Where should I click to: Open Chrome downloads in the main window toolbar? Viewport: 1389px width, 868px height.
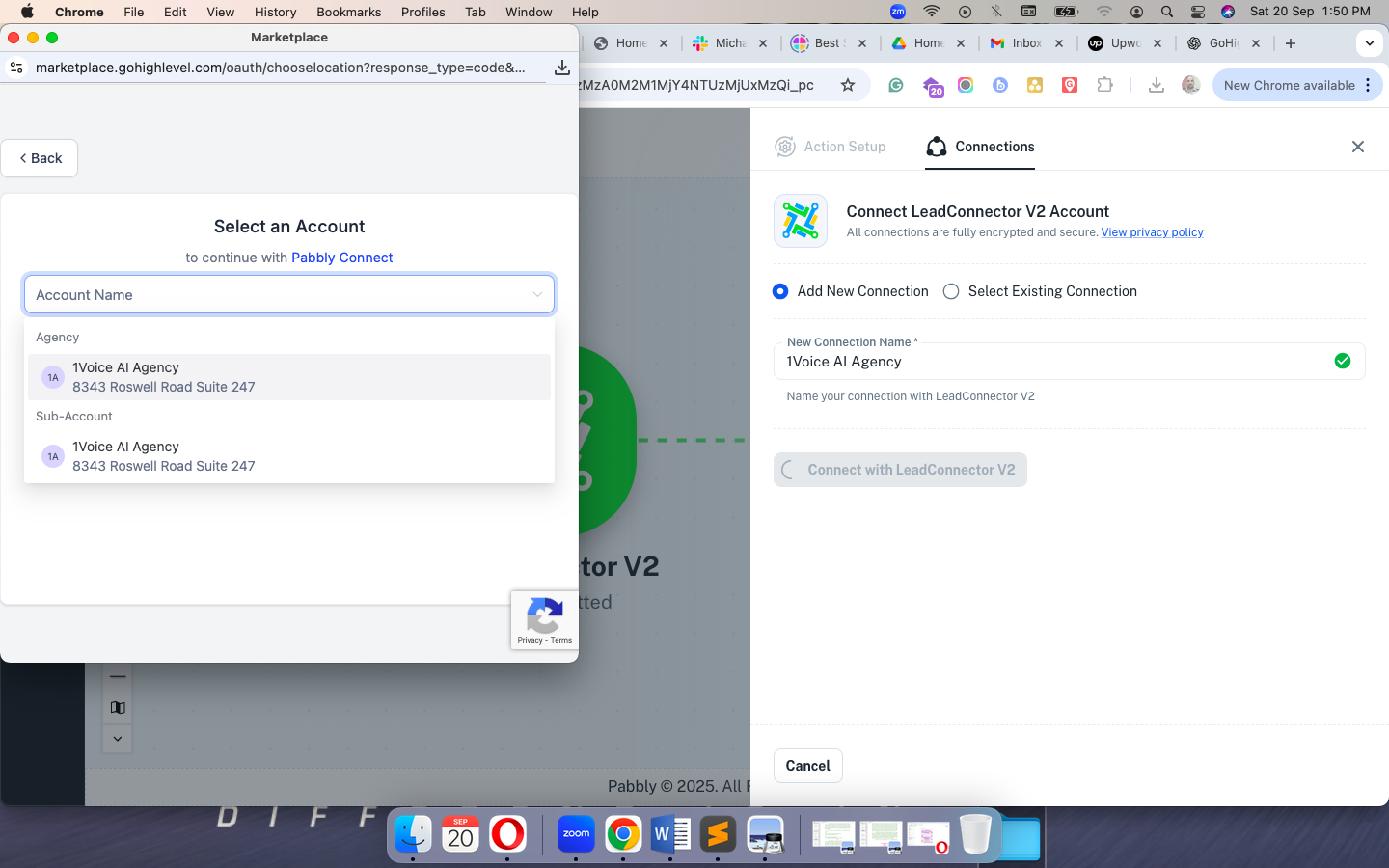coord(1156,85)
